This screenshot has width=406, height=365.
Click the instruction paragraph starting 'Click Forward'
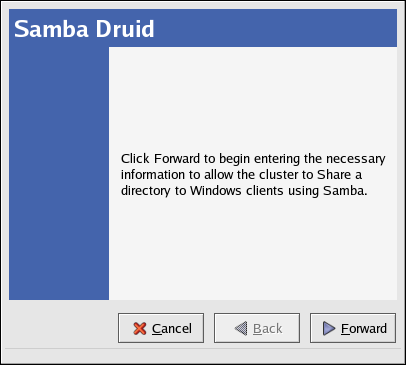pyautogui.click(x=253, y=175)
